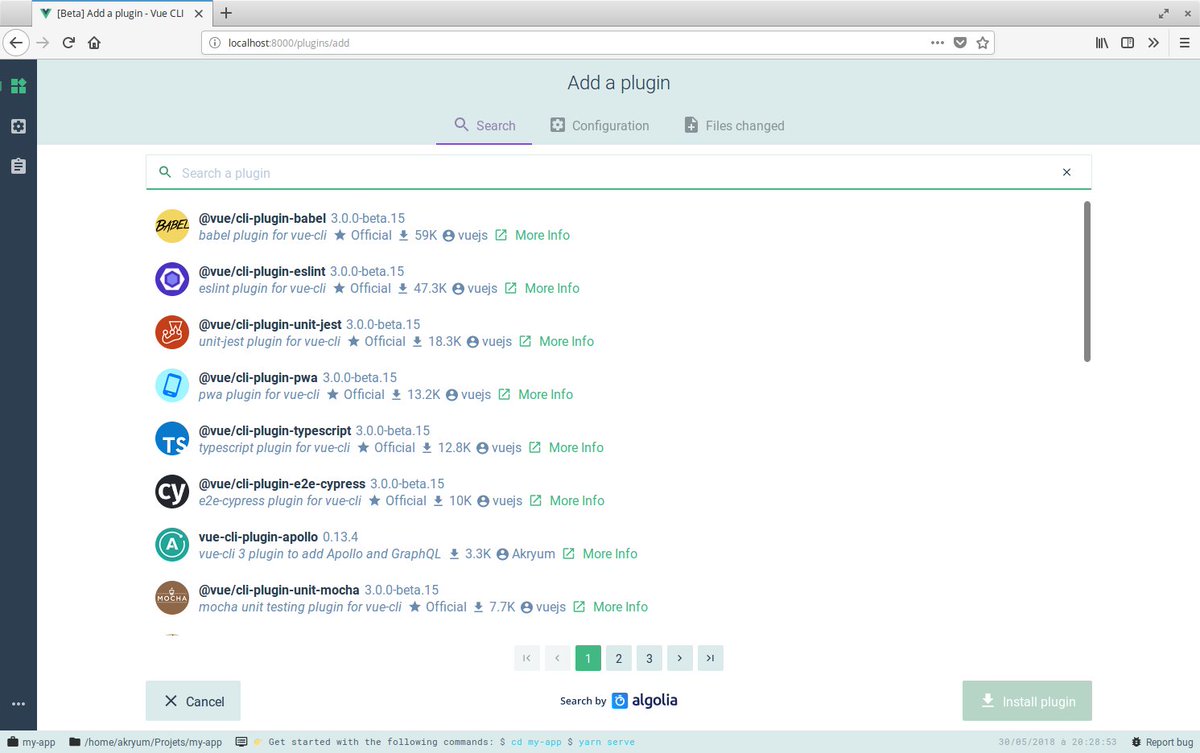The image size is (1200, 753).
Task: Open More Info for cli-plugin-eslint
Action: point(541,288)
